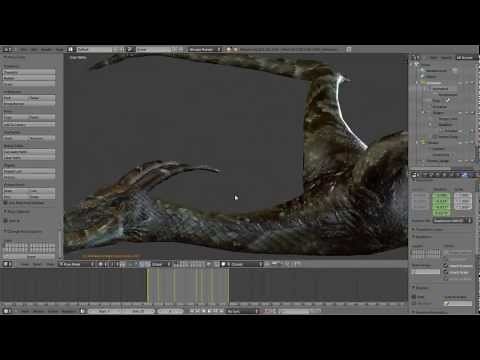The height and width of the screenshot is (360, 480).
Task: Toggle the Inherit Scale checkbox
Action: point(446,272)
